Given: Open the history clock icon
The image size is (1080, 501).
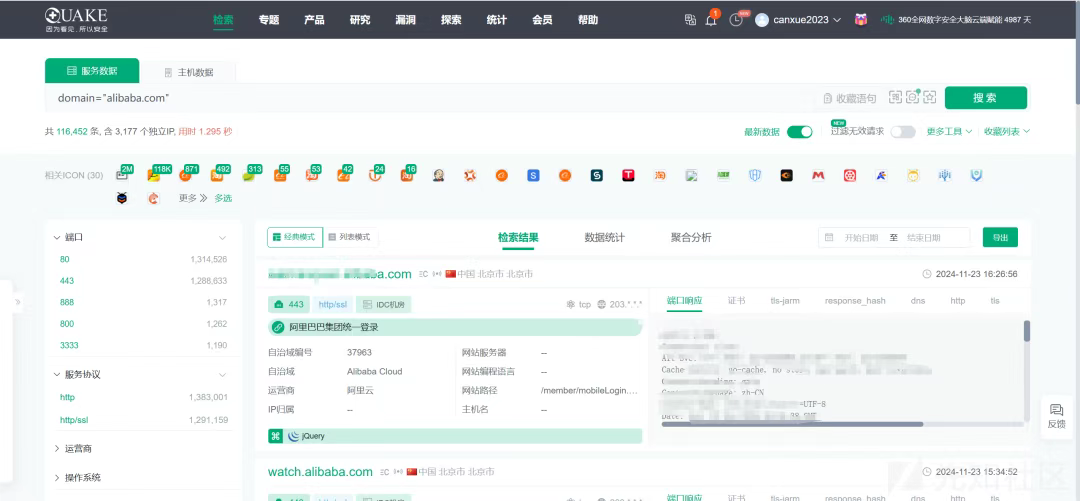Looking at the screenshot, I should click(736, 20).
